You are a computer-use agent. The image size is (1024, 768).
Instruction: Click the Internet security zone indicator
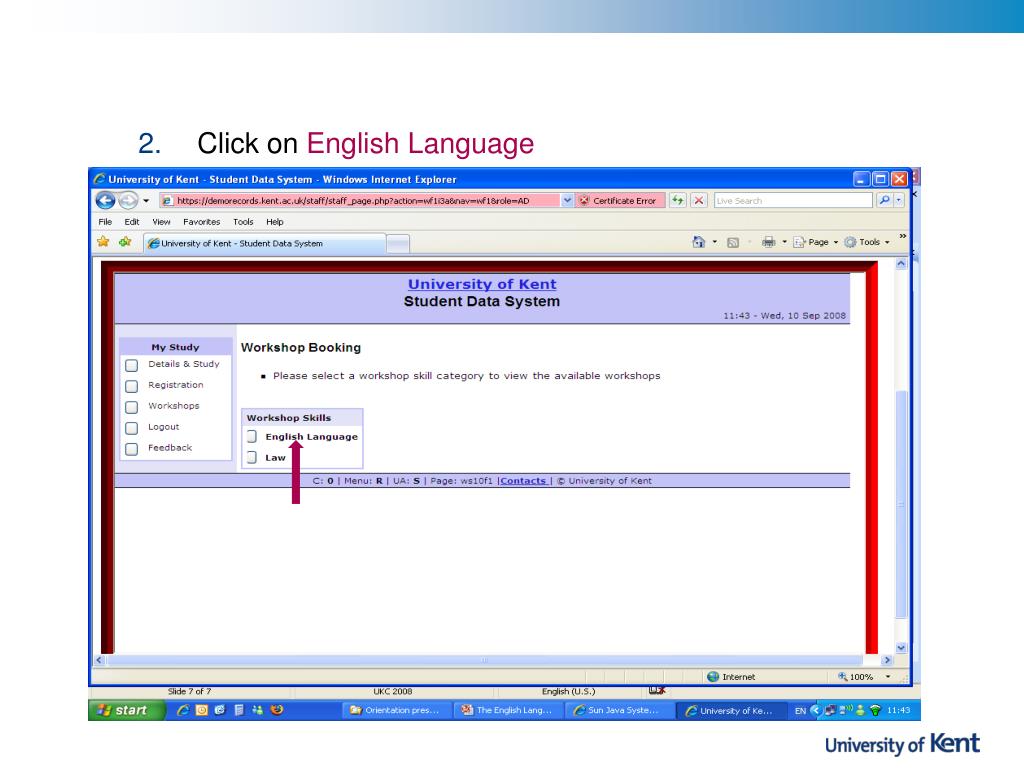(x=731, y=677)
